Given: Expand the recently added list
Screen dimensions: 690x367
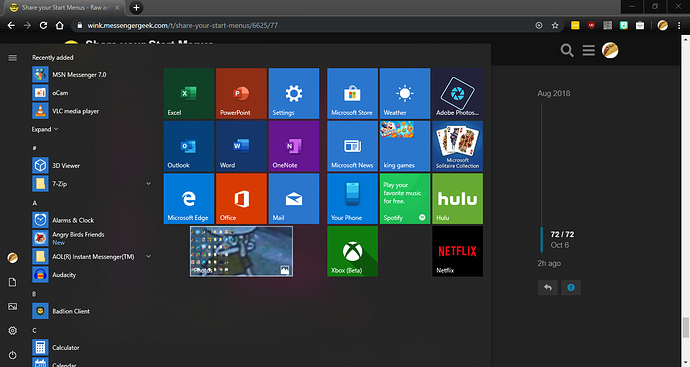Looking at the screenshot, I should tap(45, 129).
